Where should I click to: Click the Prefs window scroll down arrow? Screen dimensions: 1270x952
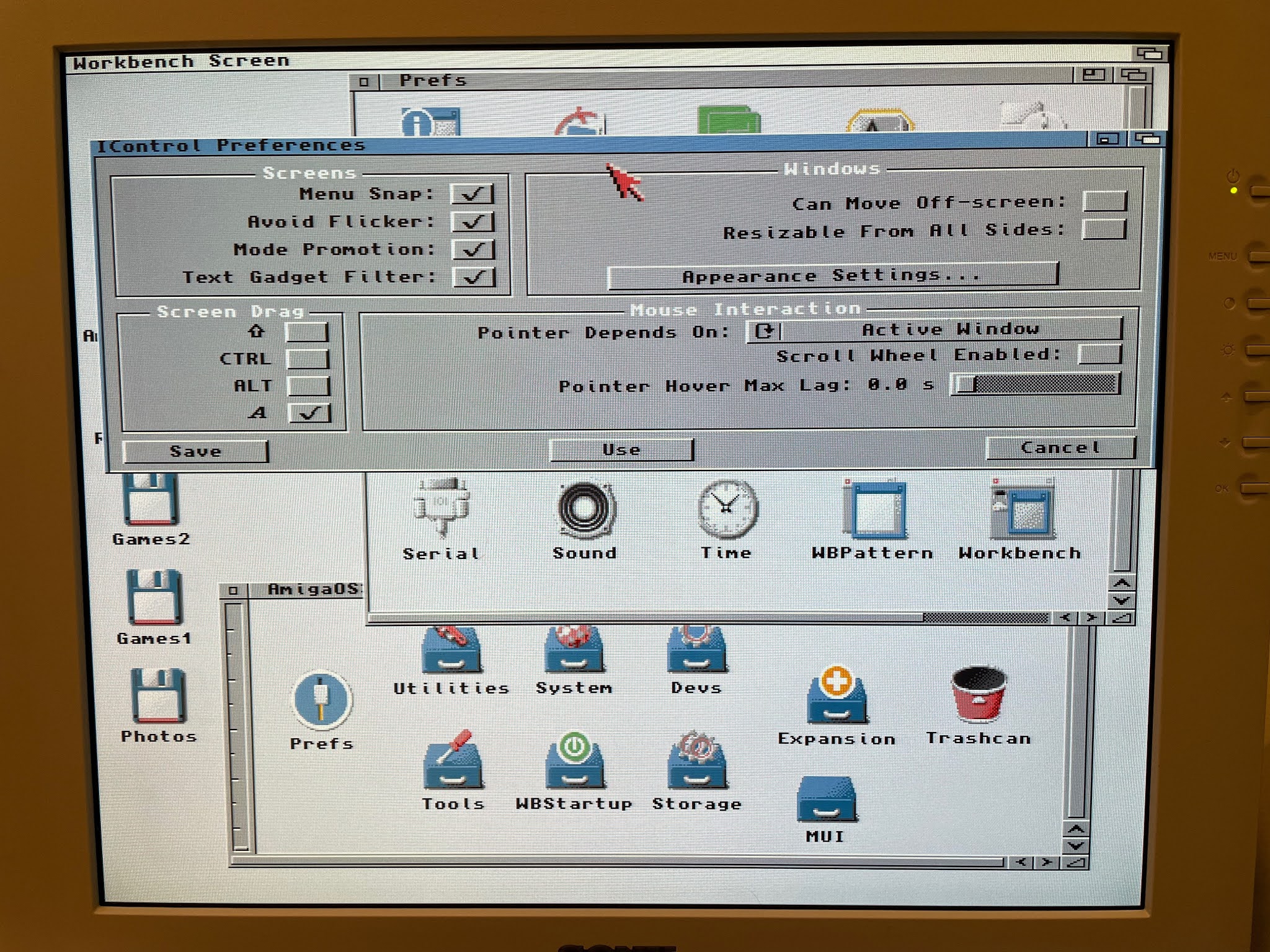[1122, 600]
